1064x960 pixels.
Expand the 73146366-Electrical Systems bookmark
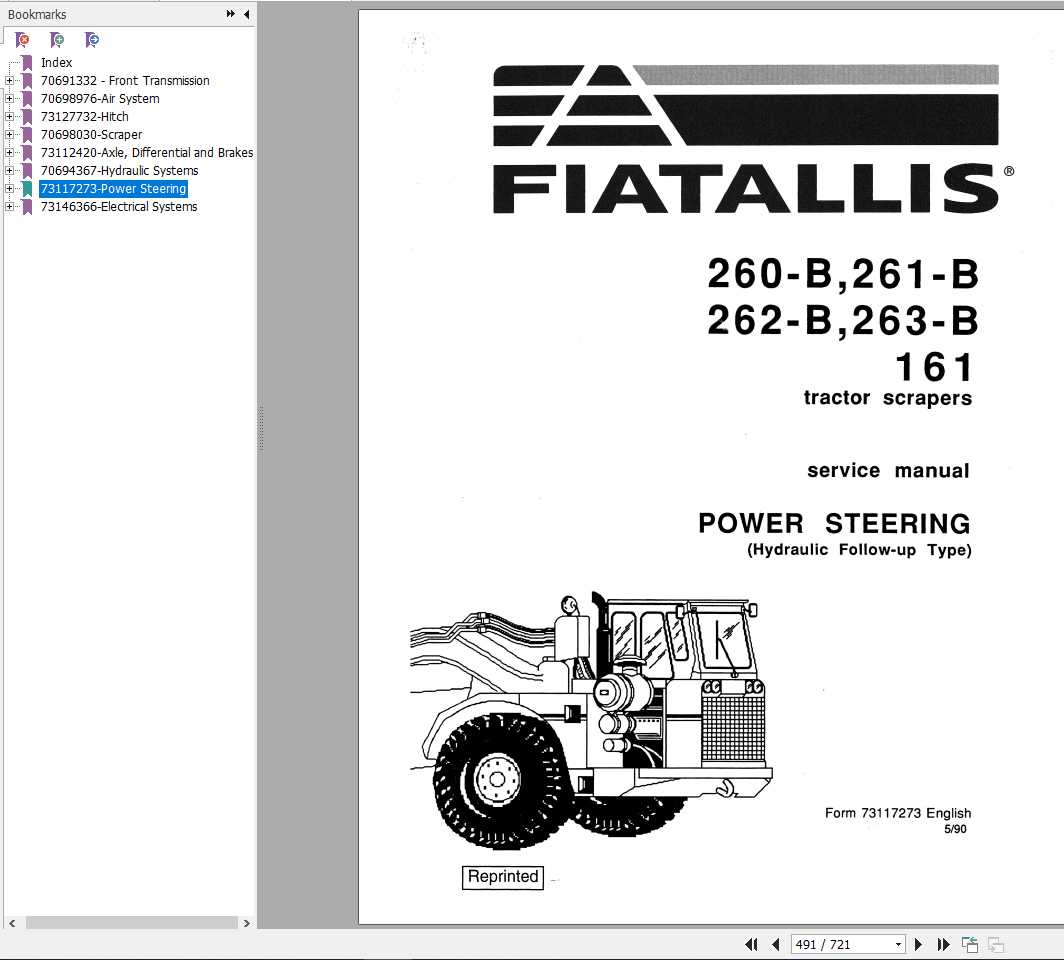click(10, 207)
